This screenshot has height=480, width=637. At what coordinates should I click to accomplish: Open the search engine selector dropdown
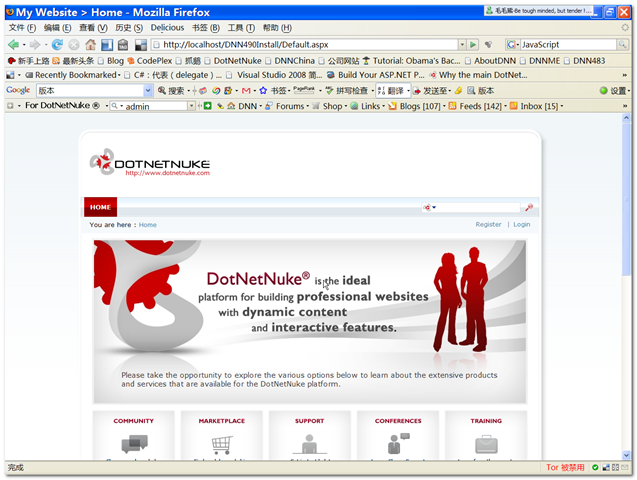pos(513,44)
